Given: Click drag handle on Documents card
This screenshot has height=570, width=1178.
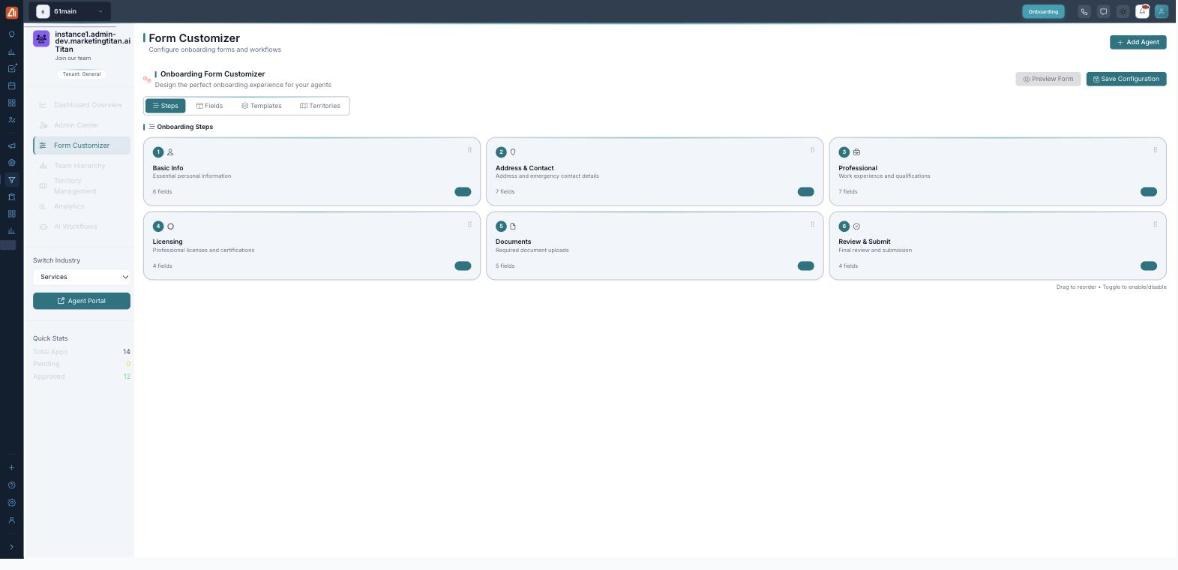Looking at the screenshot, I should pyautogui.click(x=812, y=225).
